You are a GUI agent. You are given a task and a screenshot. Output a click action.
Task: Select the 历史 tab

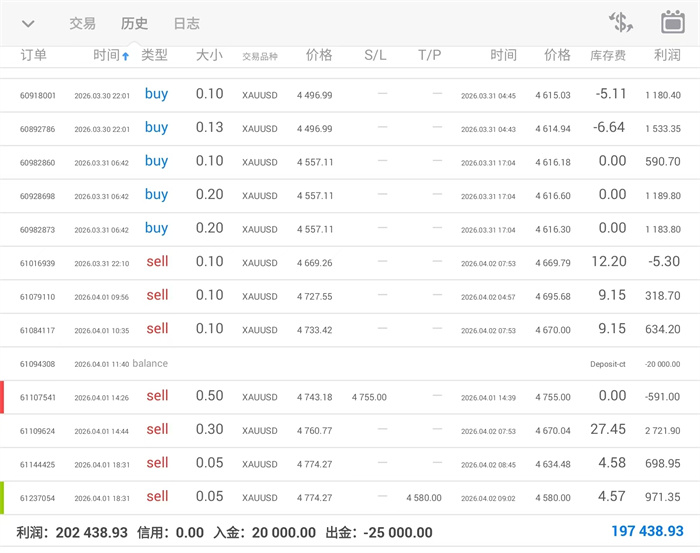134,24
